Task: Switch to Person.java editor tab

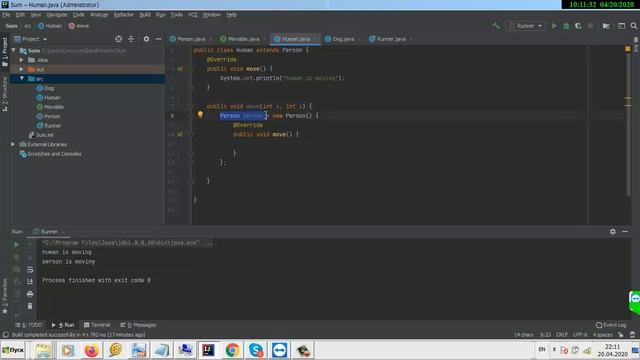Action: click(191, 39)
